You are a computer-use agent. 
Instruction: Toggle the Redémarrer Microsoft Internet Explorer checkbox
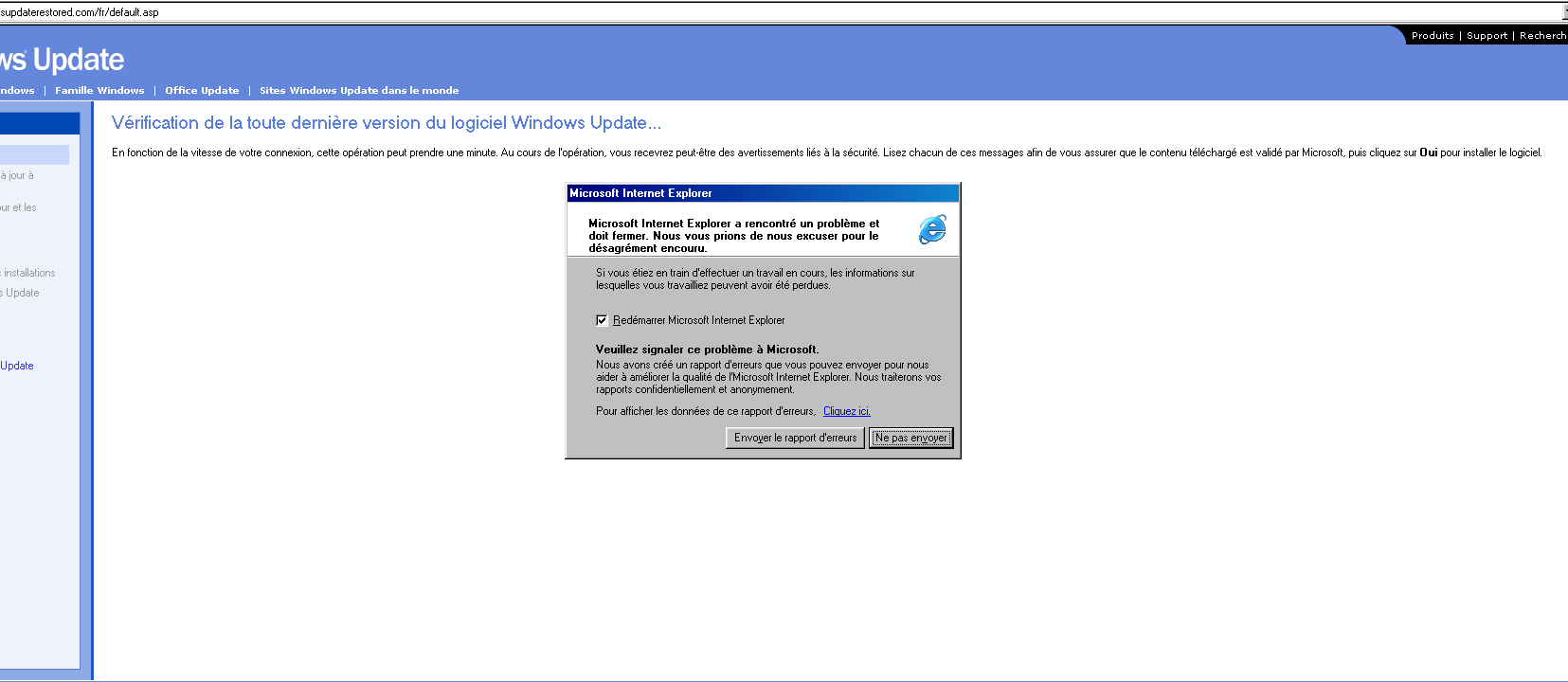pos(602,320)
